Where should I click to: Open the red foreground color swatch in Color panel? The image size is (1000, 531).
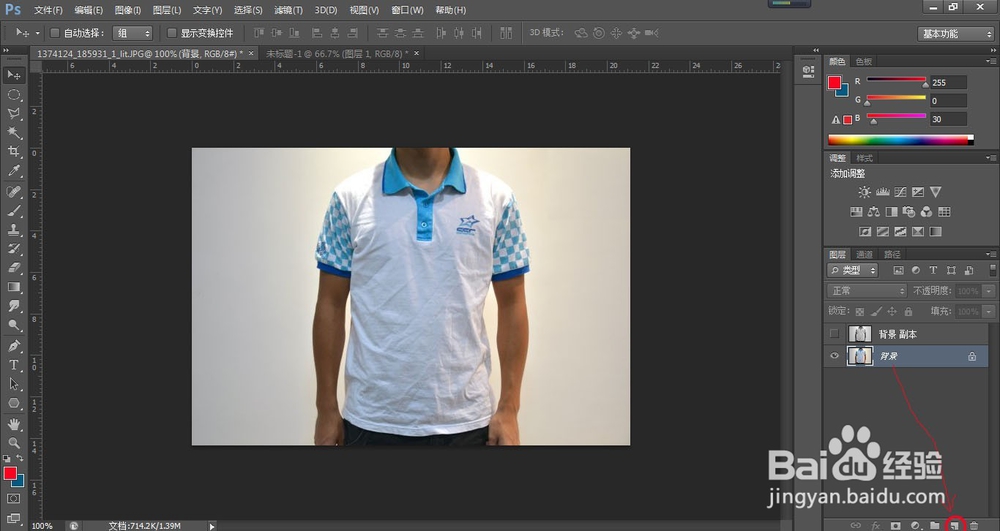coord(834,82)
